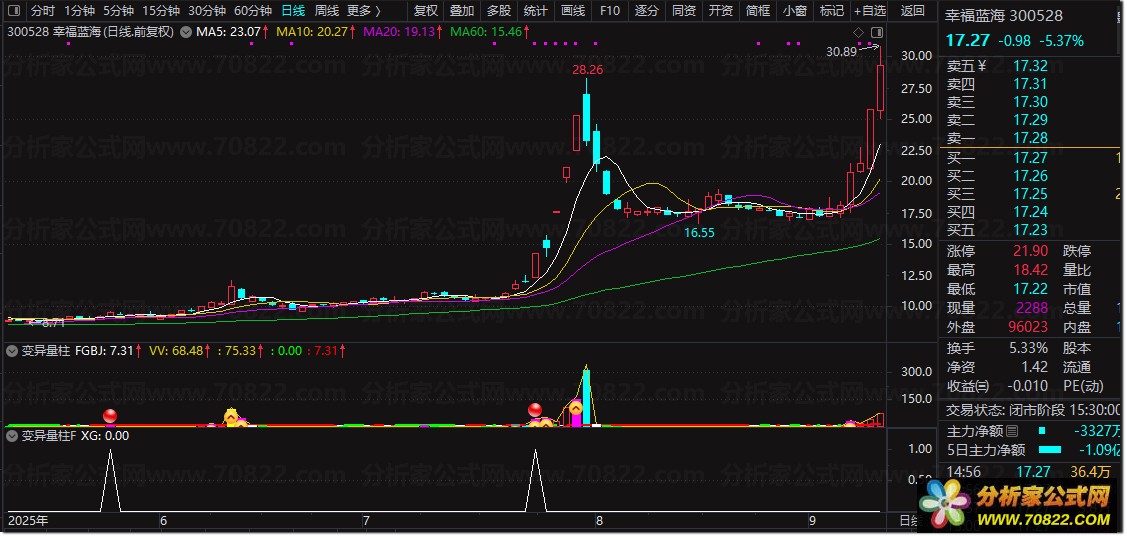Click the 复权 button
Screen dimensions: 1127x536
click(426, 10)
